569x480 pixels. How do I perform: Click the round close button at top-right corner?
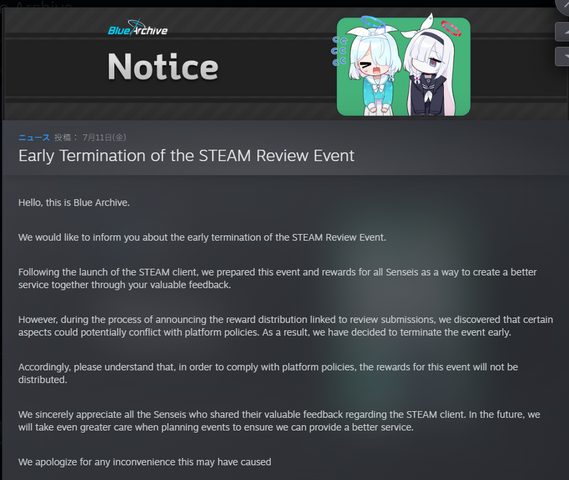point(563,5)
